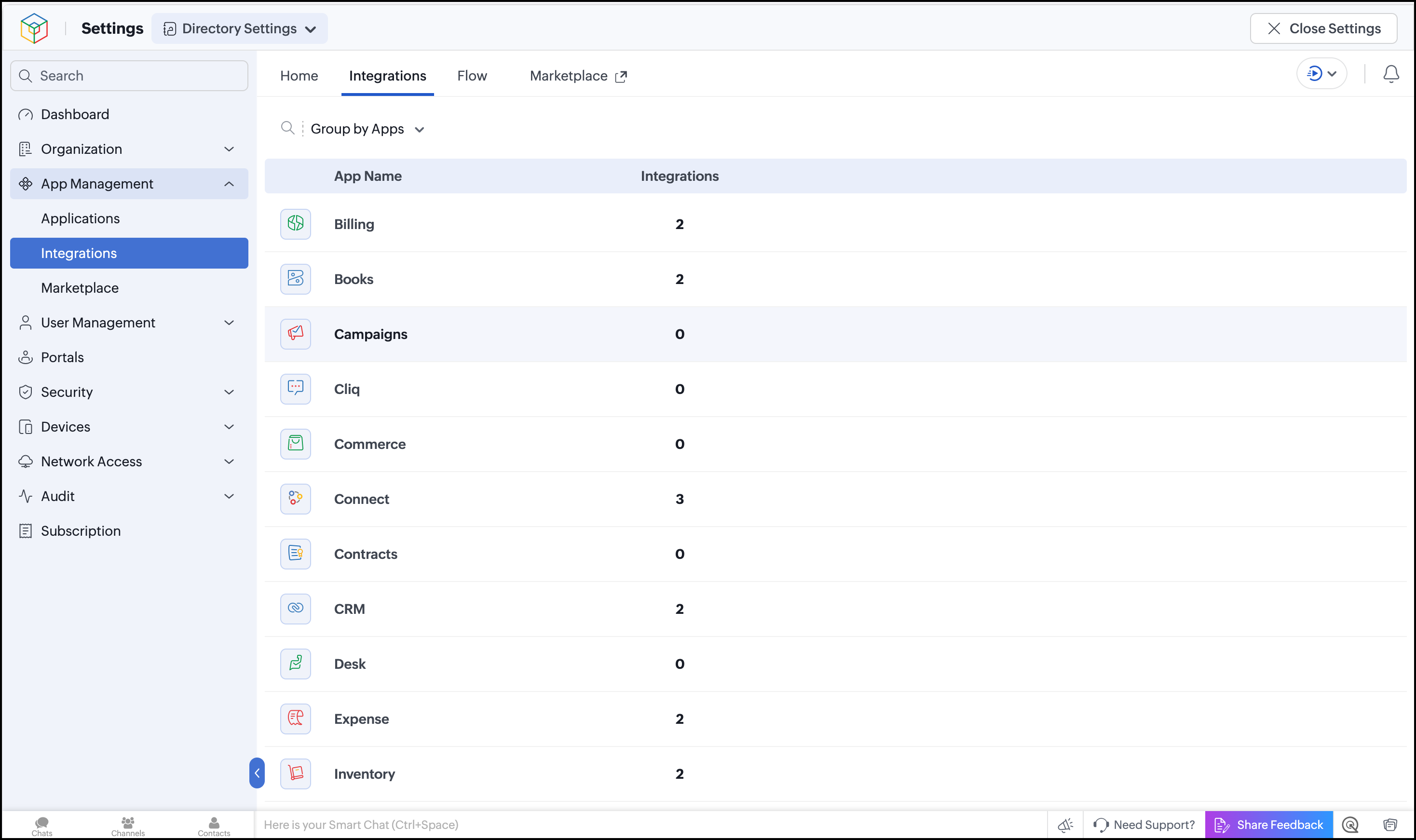This screenshot has height=840, width=1416.
Task: Click the Books app icon
Action: click(x=296, y=279)
